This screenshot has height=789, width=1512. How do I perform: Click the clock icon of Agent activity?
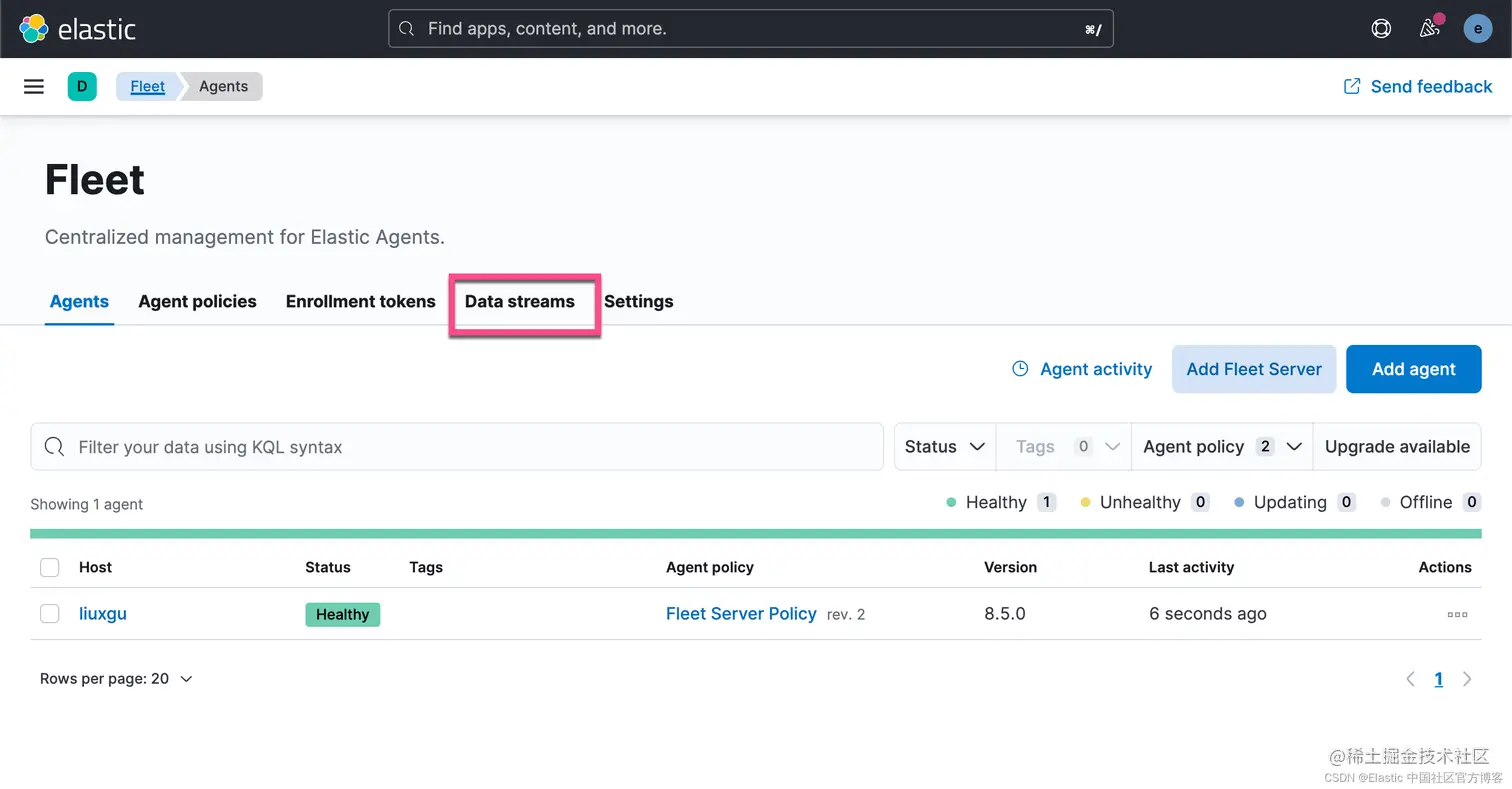click(x=1020, y=369)
